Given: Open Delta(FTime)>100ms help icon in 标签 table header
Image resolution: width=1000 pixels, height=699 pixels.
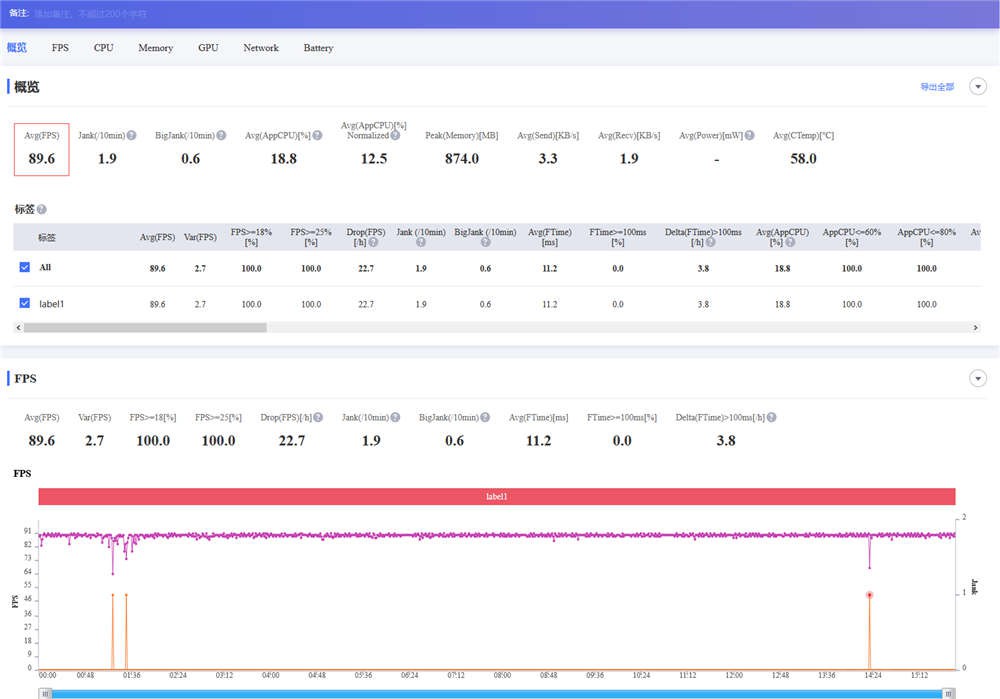Looking at the screenshot, I should [710, 242].
